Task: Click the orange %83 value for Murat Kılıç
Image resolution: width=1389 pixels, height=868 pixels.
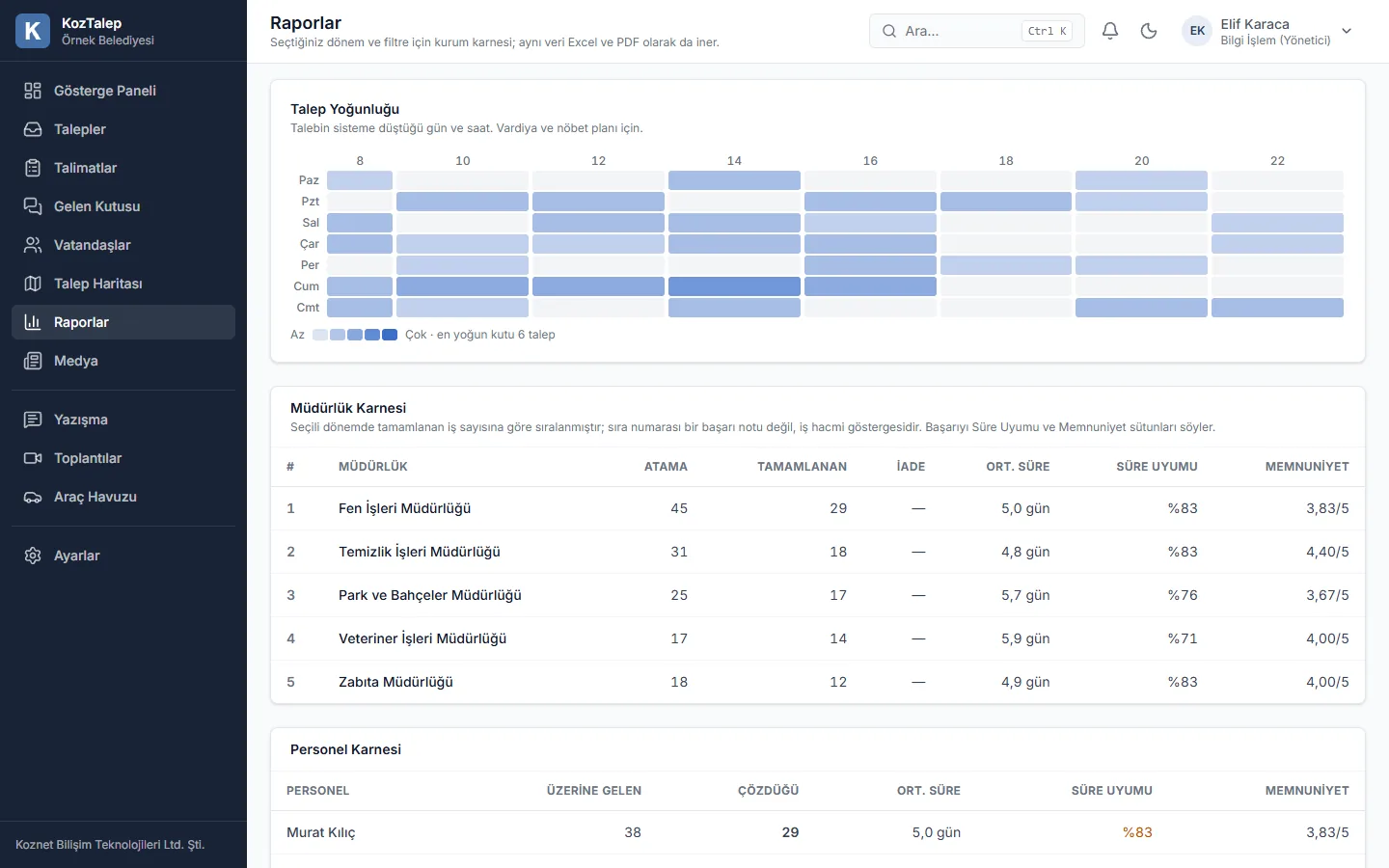Action: pyautogui.click(x=1137, y=832)
